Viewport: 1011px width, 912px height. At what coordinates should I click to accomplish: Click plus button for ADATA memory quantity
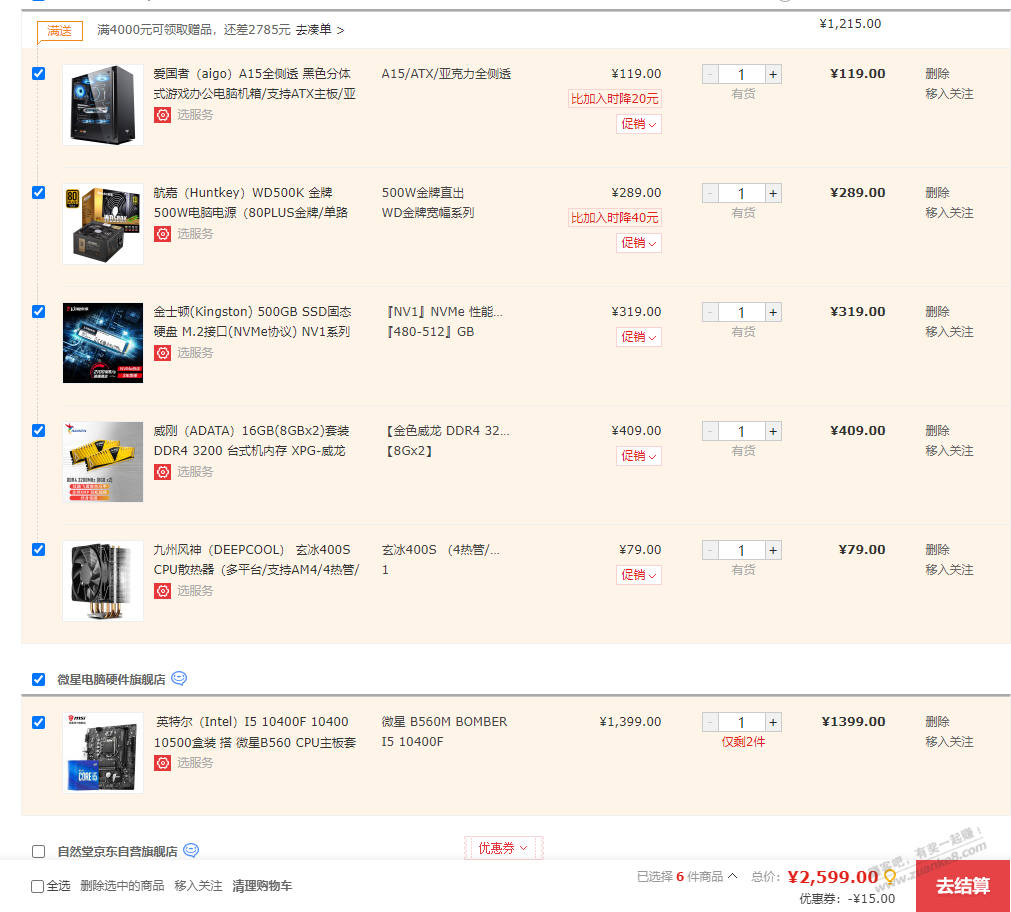click(773, 431)
